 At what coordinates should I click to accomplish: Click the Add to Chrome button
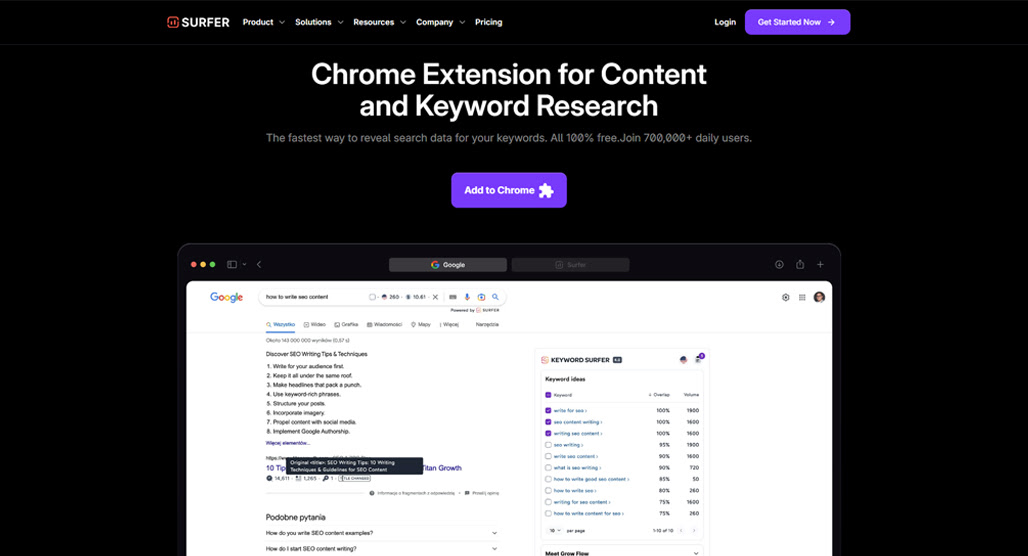point(509,190)
